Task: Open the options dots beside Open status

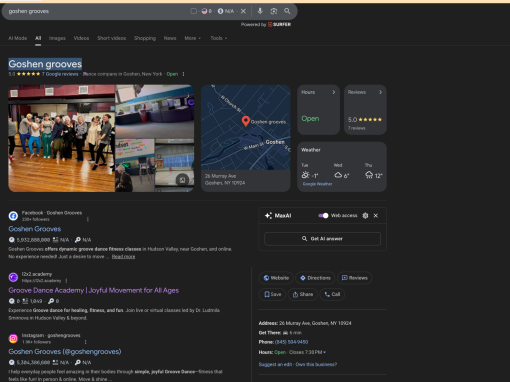Action: tap(183, 74)
